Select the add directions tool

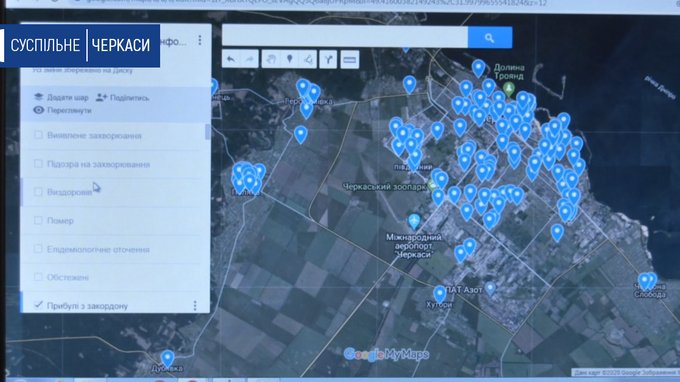328,59
